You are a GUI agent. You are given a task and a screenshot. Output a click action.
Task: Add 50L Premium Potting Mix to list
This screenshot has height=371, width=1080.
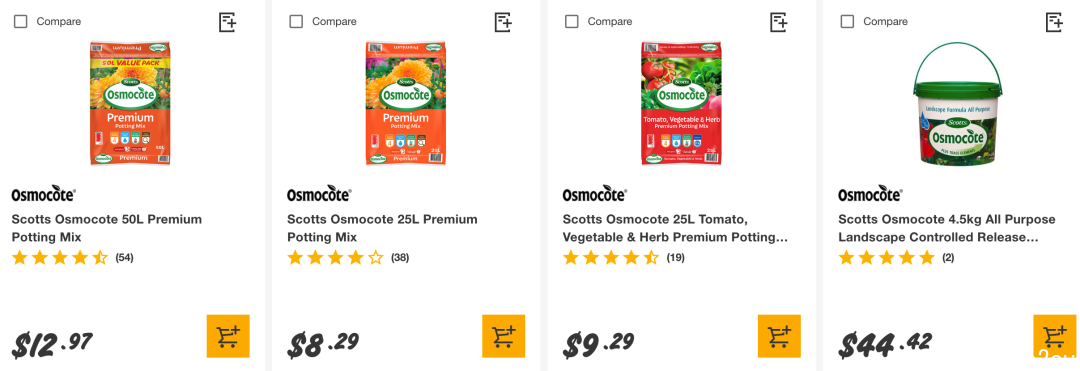pos(228,22)
